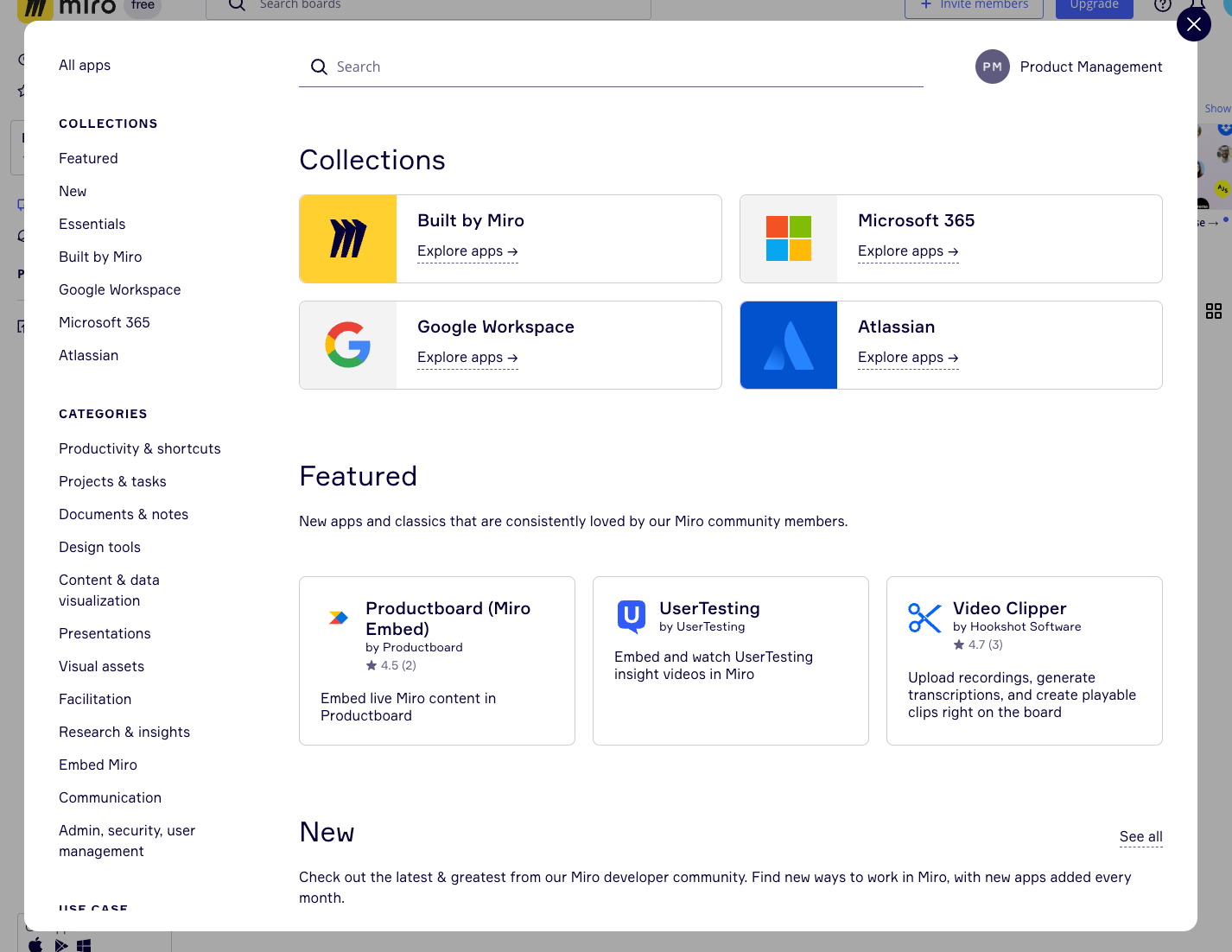Click the Built by Miro collection heading
The width and height of the screenshot is (1232, 952).
tap(471, 220)
